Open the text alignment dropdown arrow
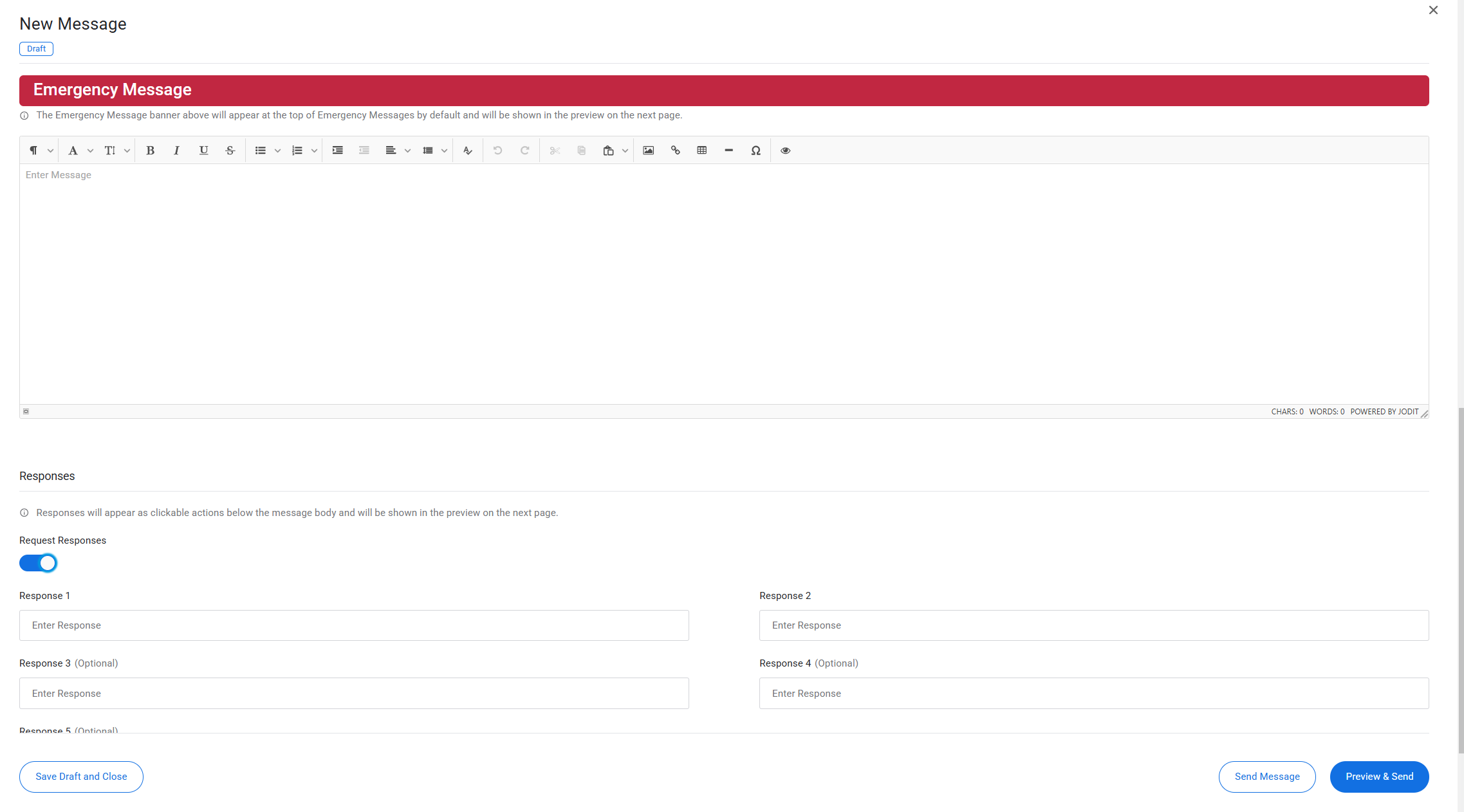Screen dimensions: 1464x812 (407, 151)
